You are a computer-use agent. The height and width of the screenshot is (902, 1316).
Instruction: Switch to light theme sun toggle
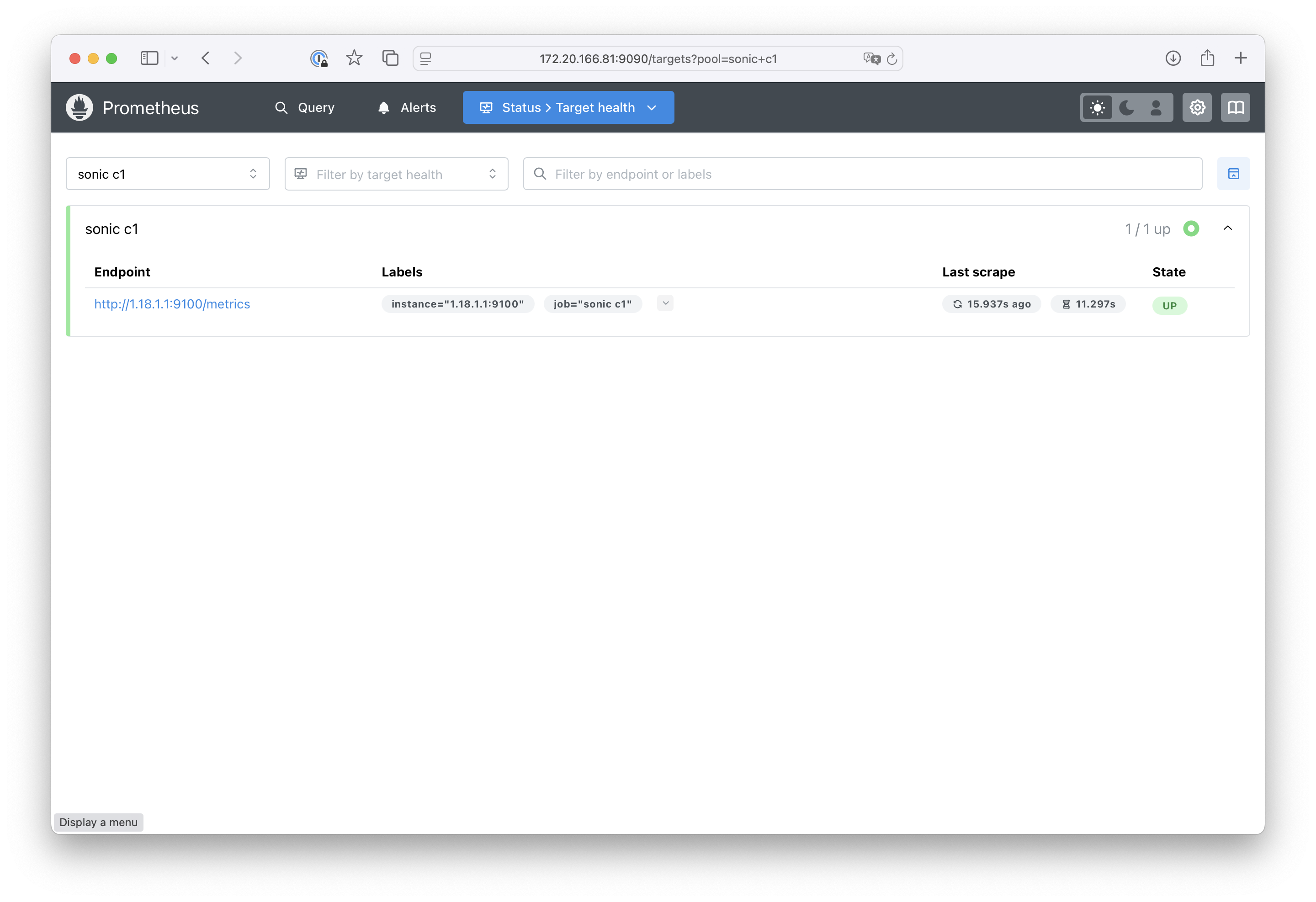pos(1098,107)
